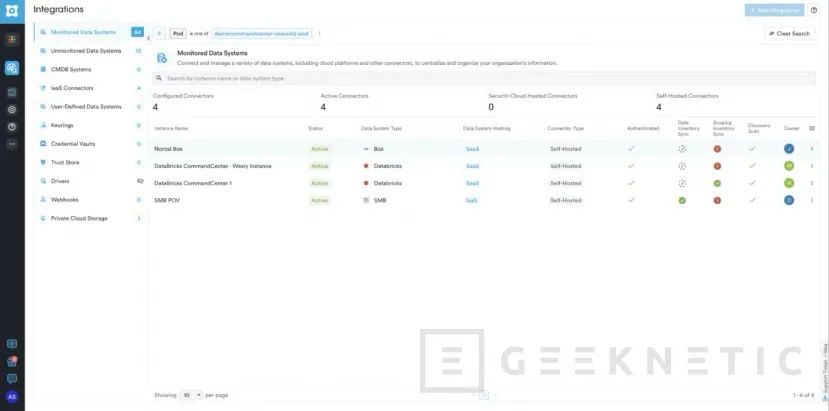829x411 pixels.
Task: Click Active status badge for Norcal Box
Action: (x=319, y=149)
